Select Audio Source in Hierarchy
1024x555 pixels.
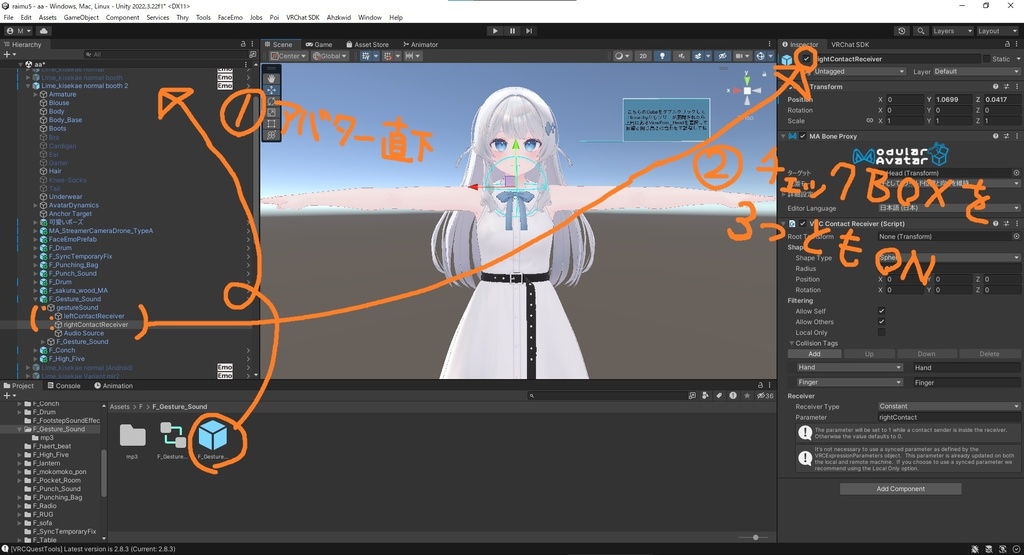tap(83, 333)
